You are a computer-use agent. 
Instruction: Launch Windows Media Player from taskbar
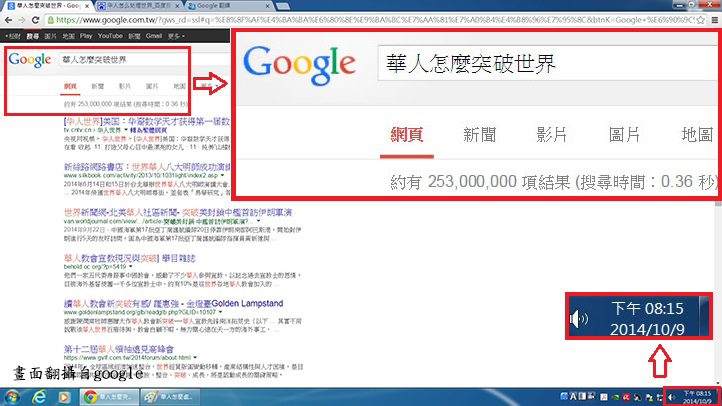[x=64, y=397]
